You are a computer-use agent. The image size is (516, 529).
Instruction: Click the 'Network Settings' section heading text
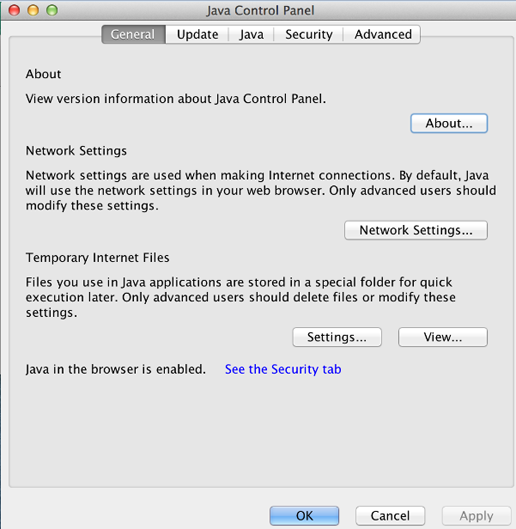click(76, 151)
